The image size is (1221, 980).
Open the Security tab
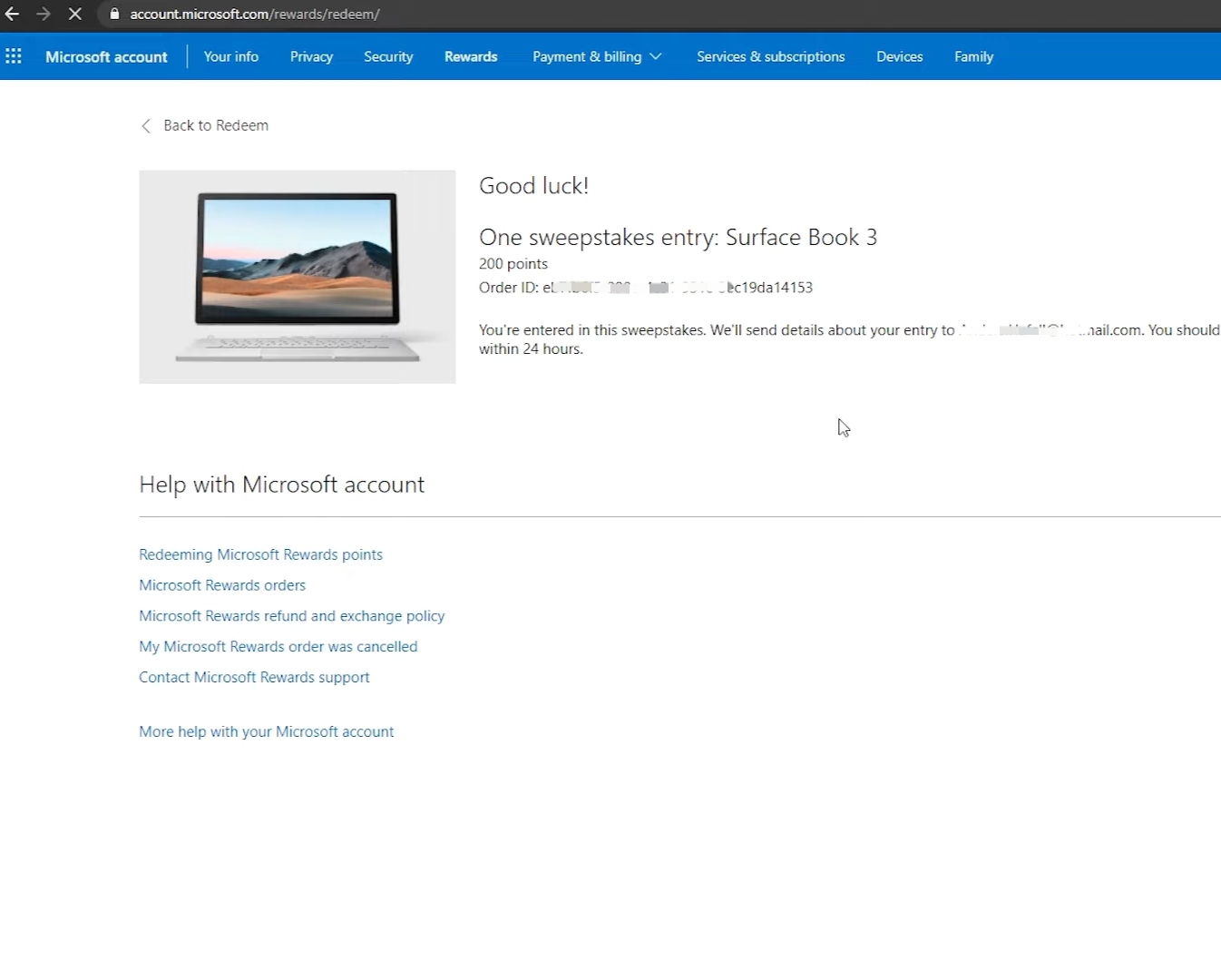coord(388,56)
